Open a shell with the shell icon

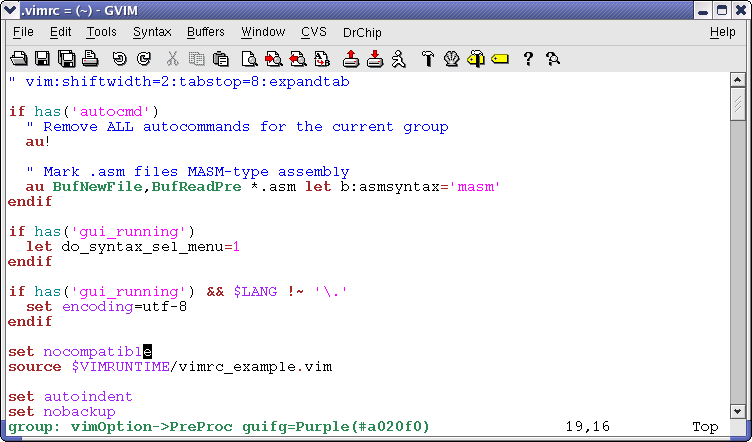pyautogui.click(x=451, y=59)
